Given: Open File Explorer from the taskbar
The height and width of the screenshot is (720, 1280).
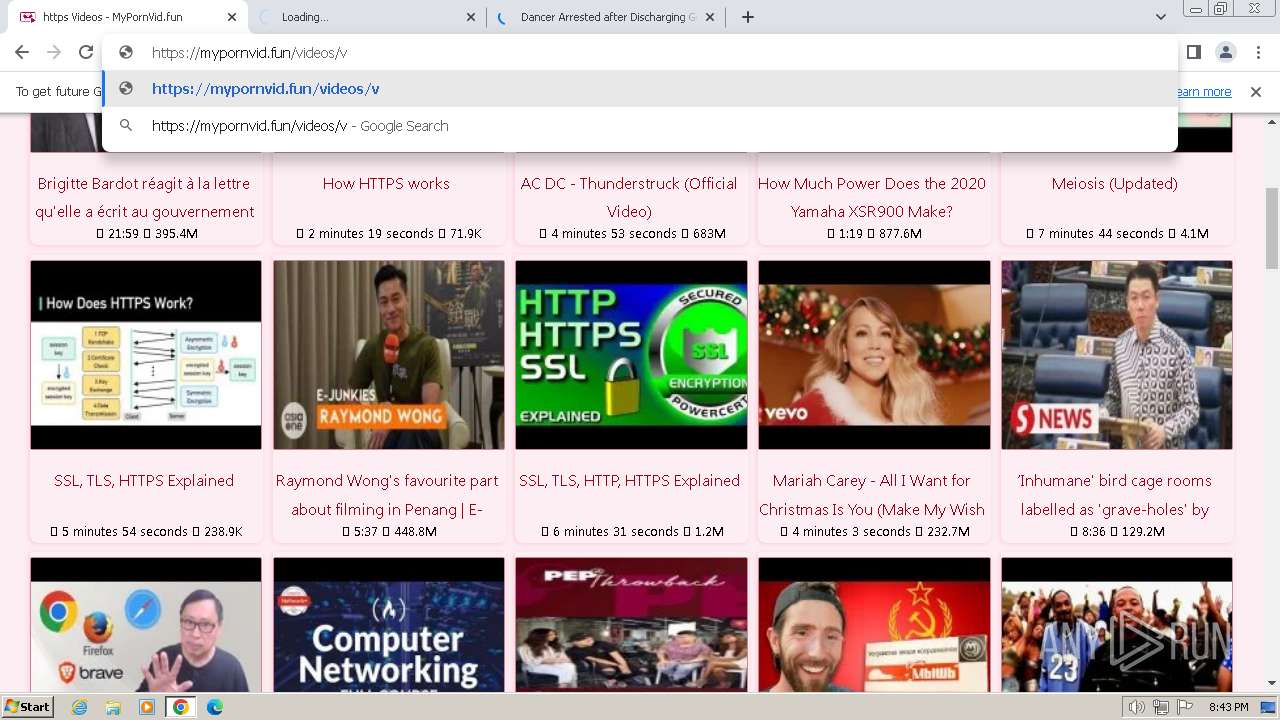Looking at the screenshot, I should click(113, 707).
